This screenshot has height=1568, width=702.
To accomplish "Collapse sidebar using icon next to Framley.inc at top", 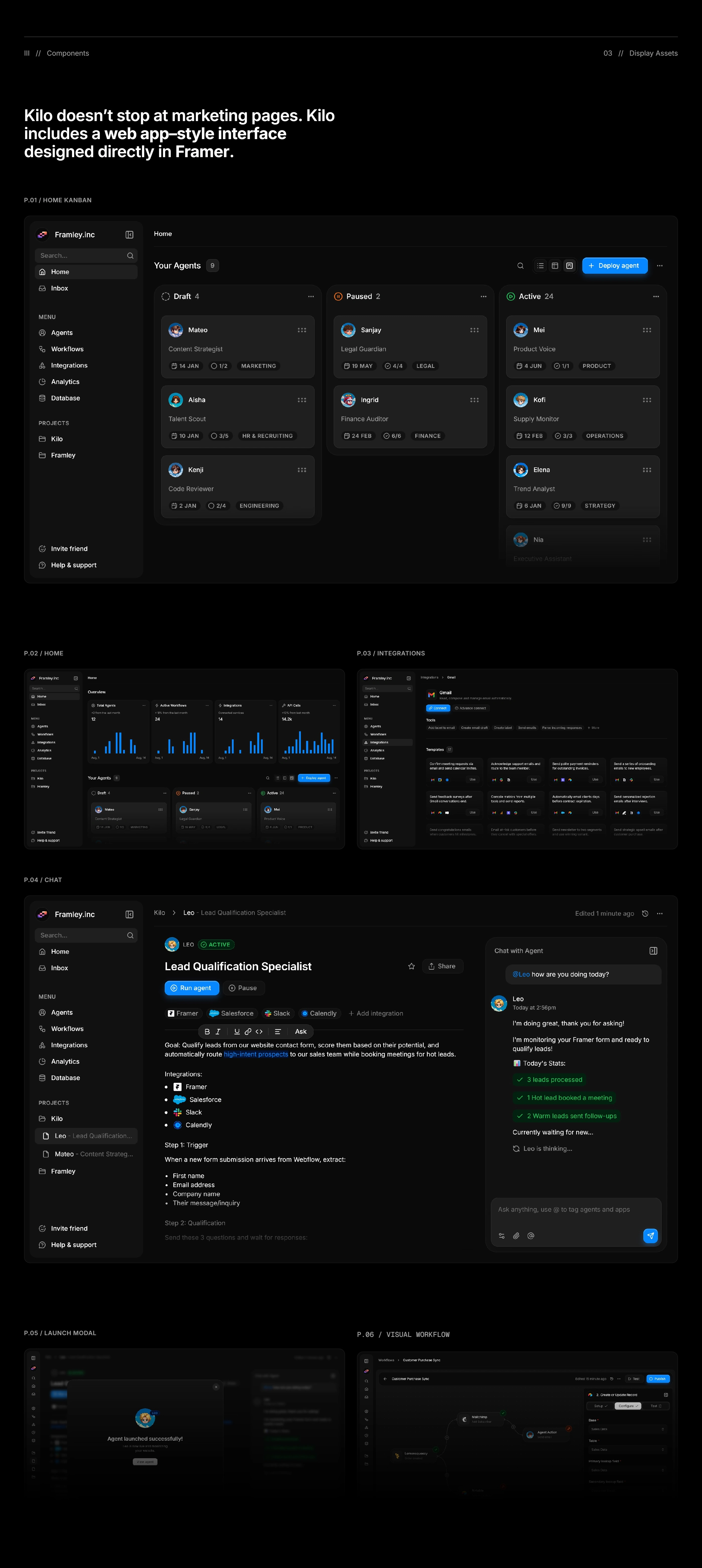I will pyautogui.click(x=130, y=235).
